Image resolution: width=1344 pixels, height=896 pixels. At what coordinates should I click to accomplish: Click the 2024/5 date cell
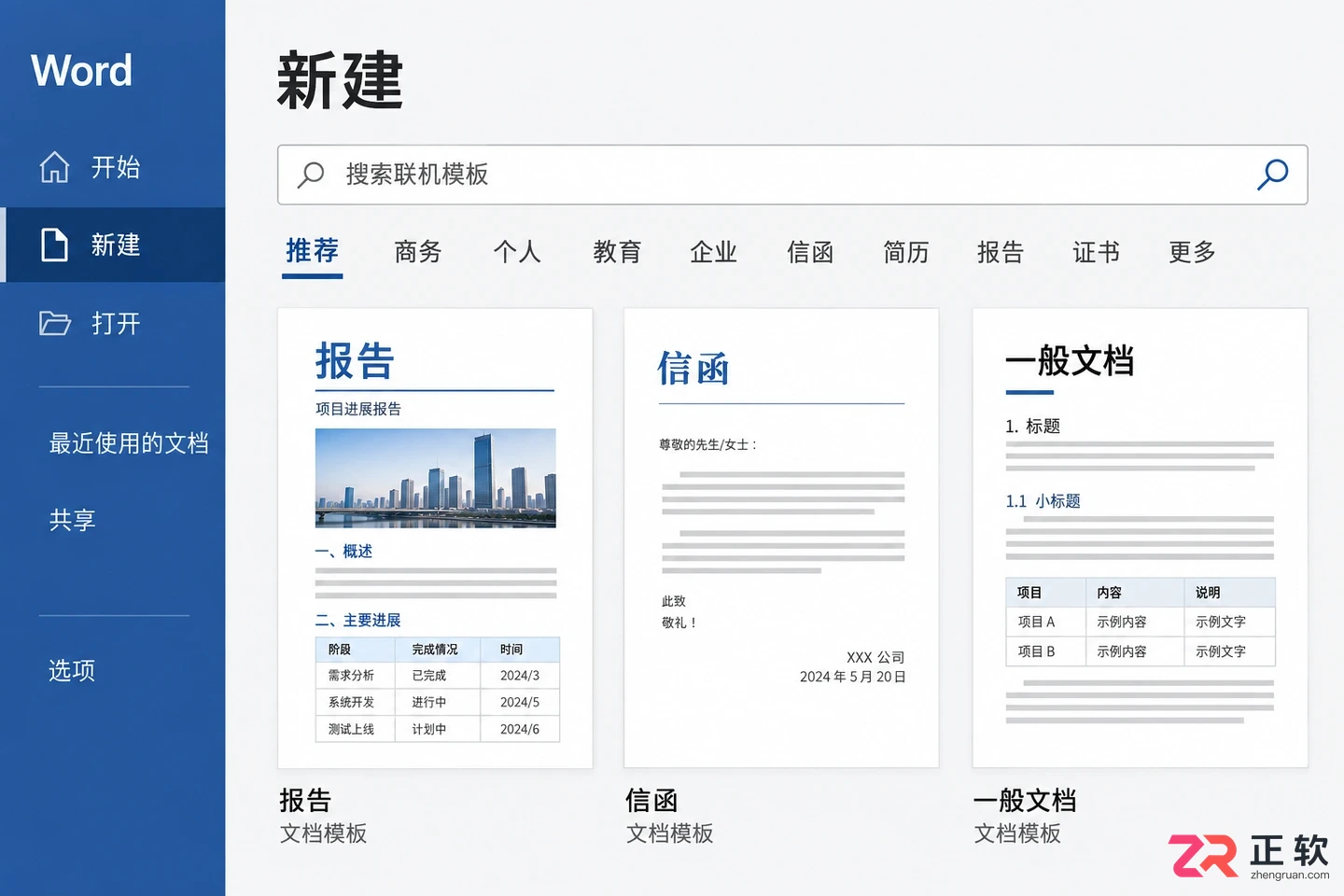coord(520,702)
